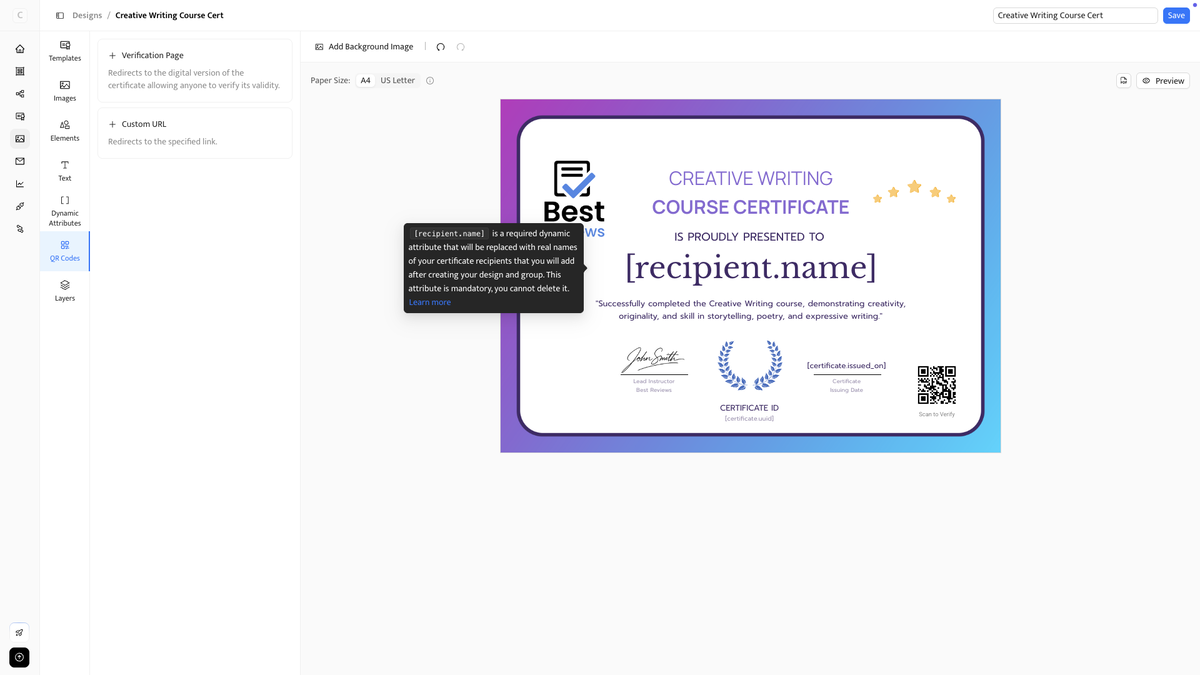Open the Elements panel
The width and height of the screenshot is (1200, 675).
tap(64, 130)
